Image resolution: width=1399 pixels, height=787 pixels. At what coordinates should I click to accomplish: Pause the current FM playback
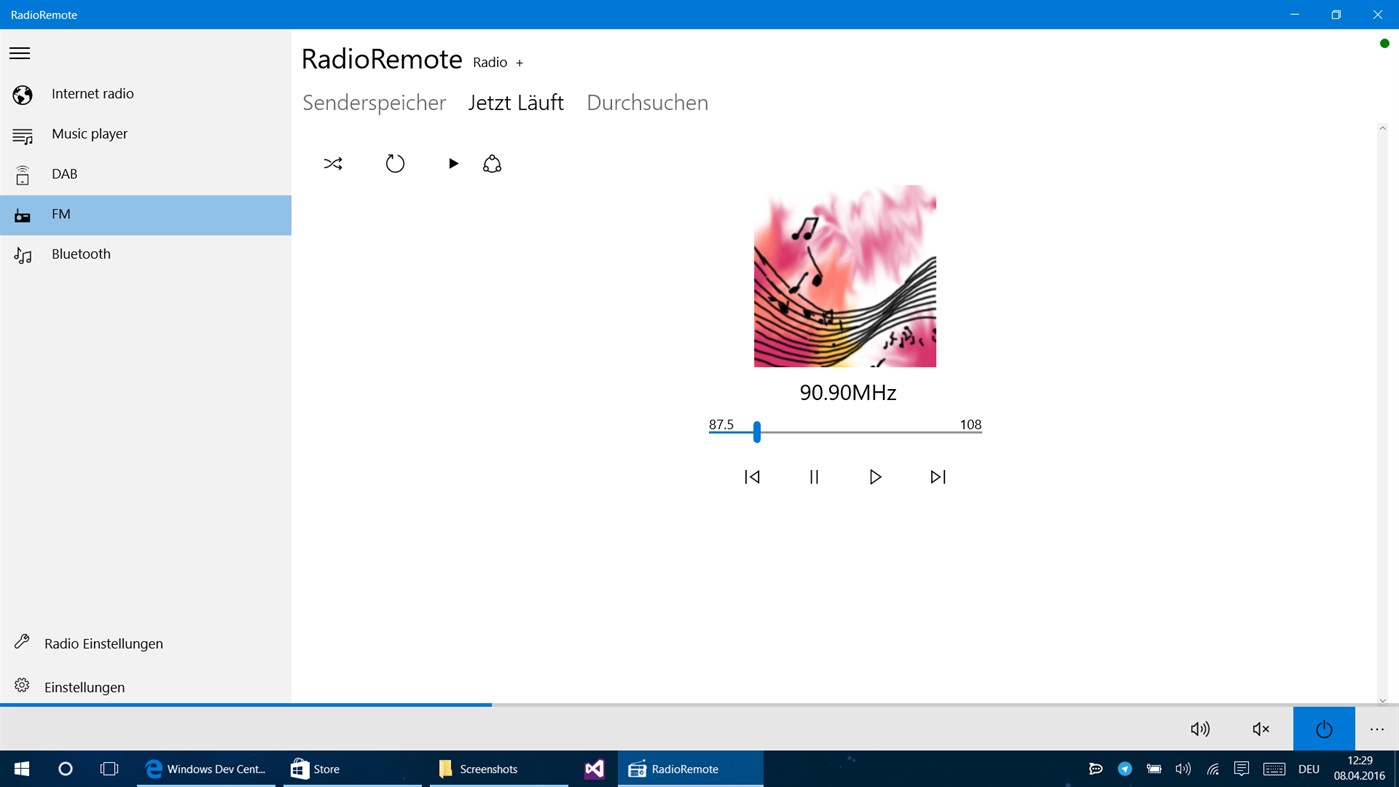click(813, 477)
